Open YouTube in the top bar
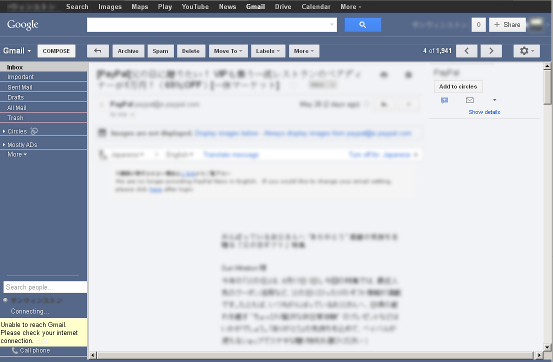The image size is (553, 362). [x=195, y=7]
